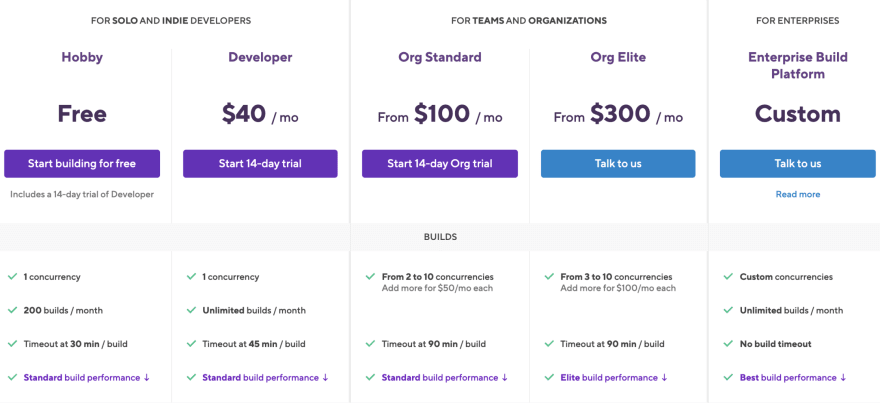
Task: Click Talk to us under Org Elite
Action: pyautogui.click(x=618, y=164)
